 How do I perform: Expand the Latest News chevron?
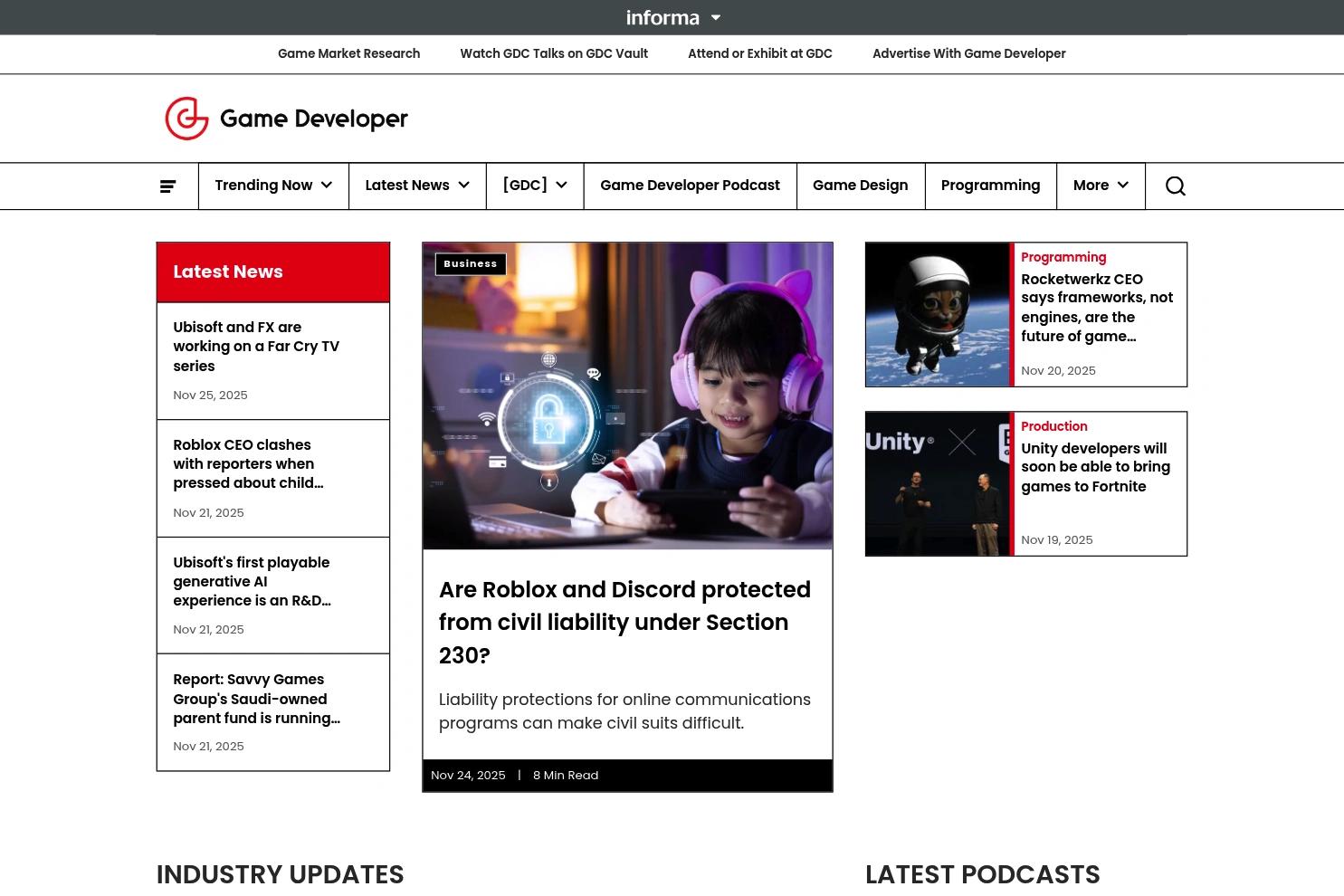coord(464,186)
